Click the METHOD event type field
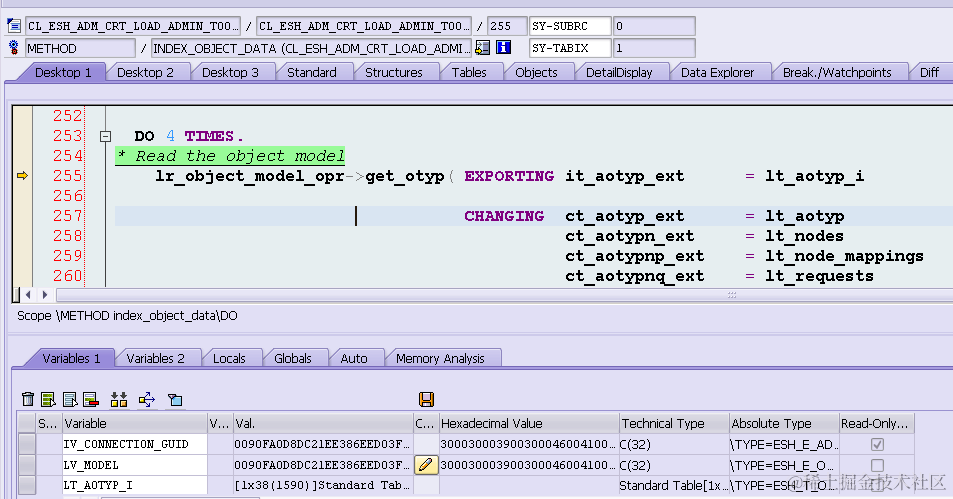Screen dimensions: 953x499 [80, 48]
